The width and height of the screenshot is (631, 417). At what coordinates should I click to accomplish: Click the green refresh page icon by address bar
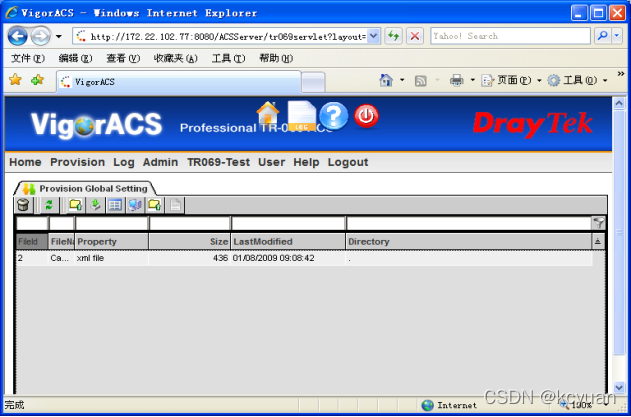(393, 36)
